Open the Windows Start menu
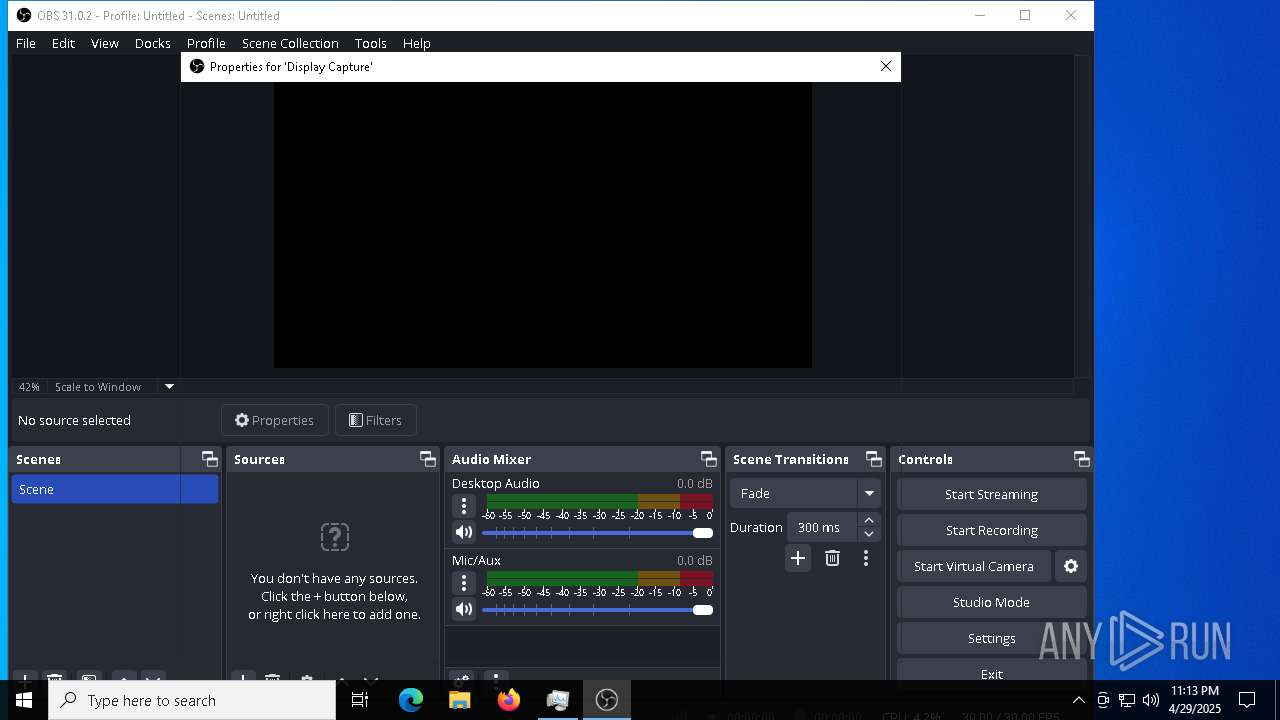The width and height of the screenshot is (1280, 720). (x=24, y=700)
